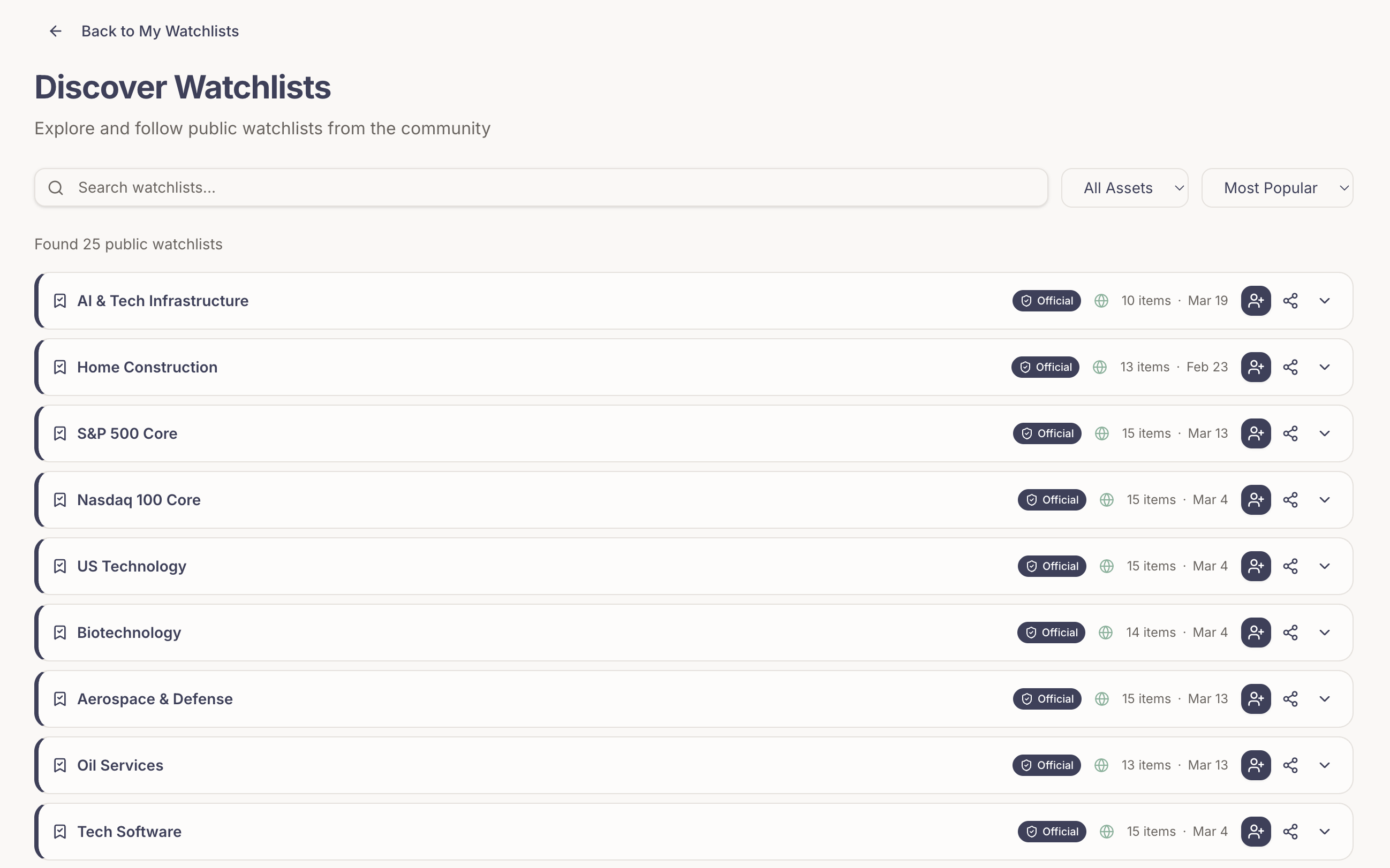Click the globe icon on Nasdaq 100 Core
This screenshot has height=868, width=1390.
point(1106,500)
